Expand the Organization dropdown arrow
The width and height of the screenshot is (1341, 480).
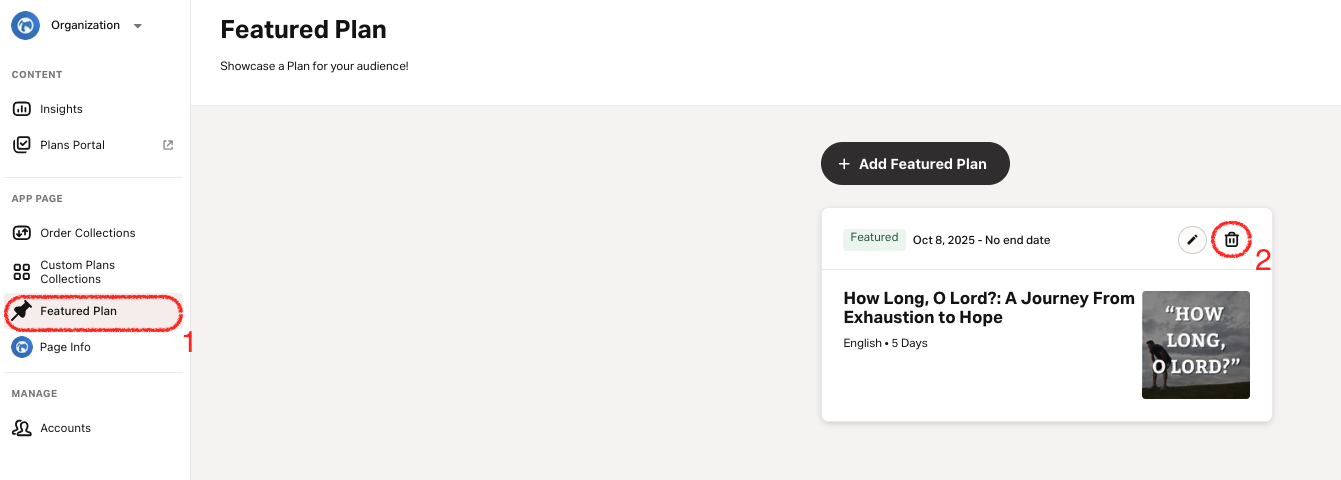point(138,26)
